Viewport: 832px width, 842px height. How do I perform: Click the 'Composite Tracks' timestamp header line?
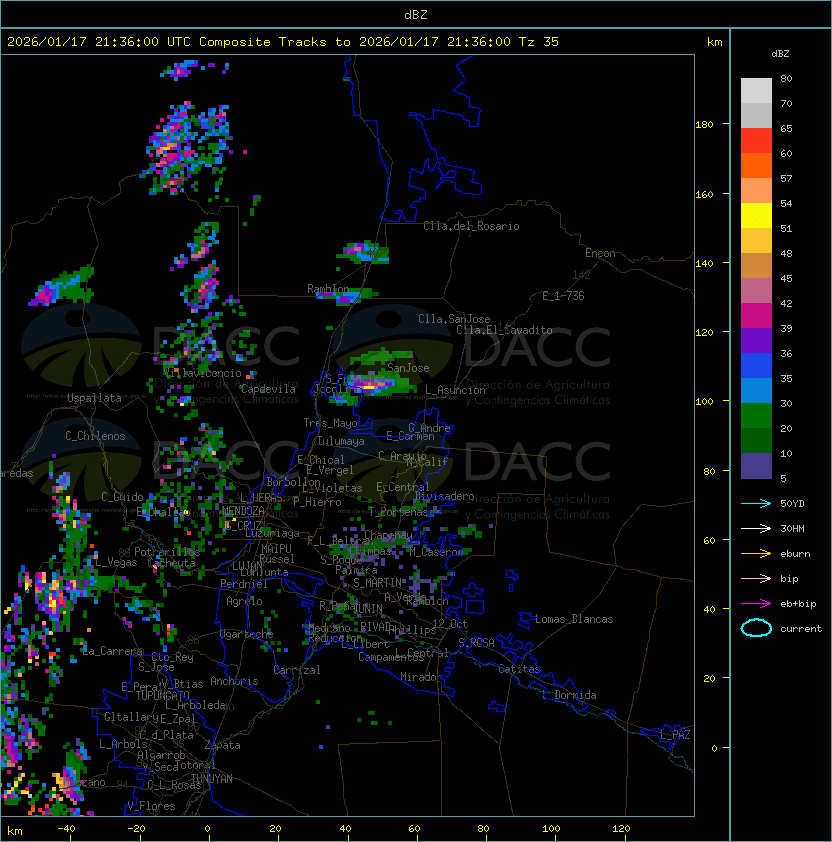(x=283, y=42)
